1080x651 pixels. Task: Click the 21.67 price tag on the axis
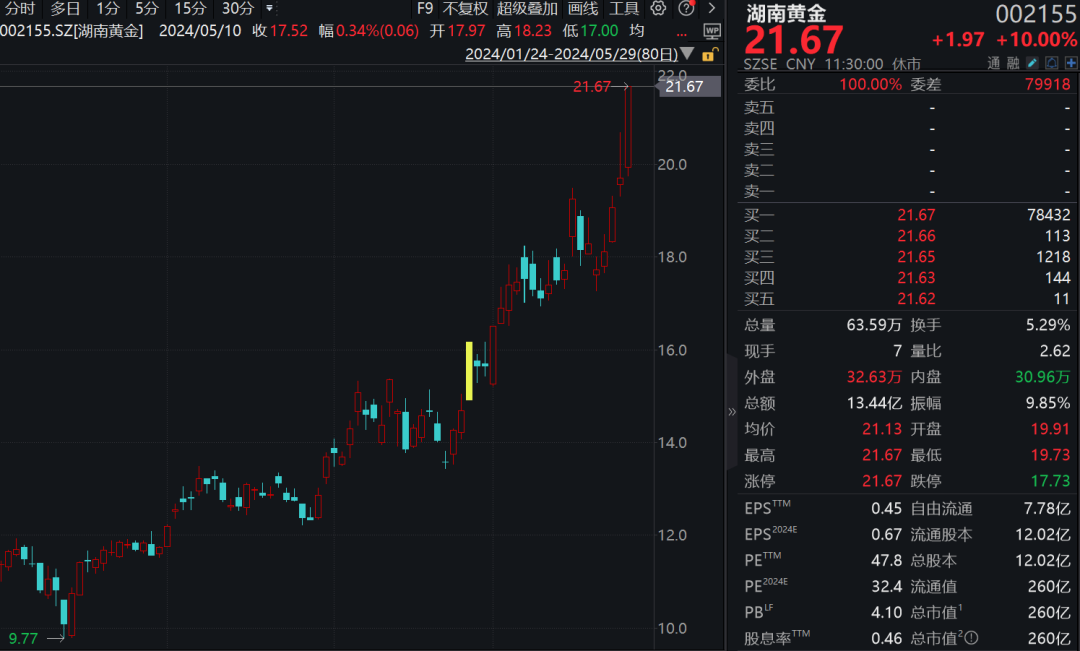click(x=689, y=86)
